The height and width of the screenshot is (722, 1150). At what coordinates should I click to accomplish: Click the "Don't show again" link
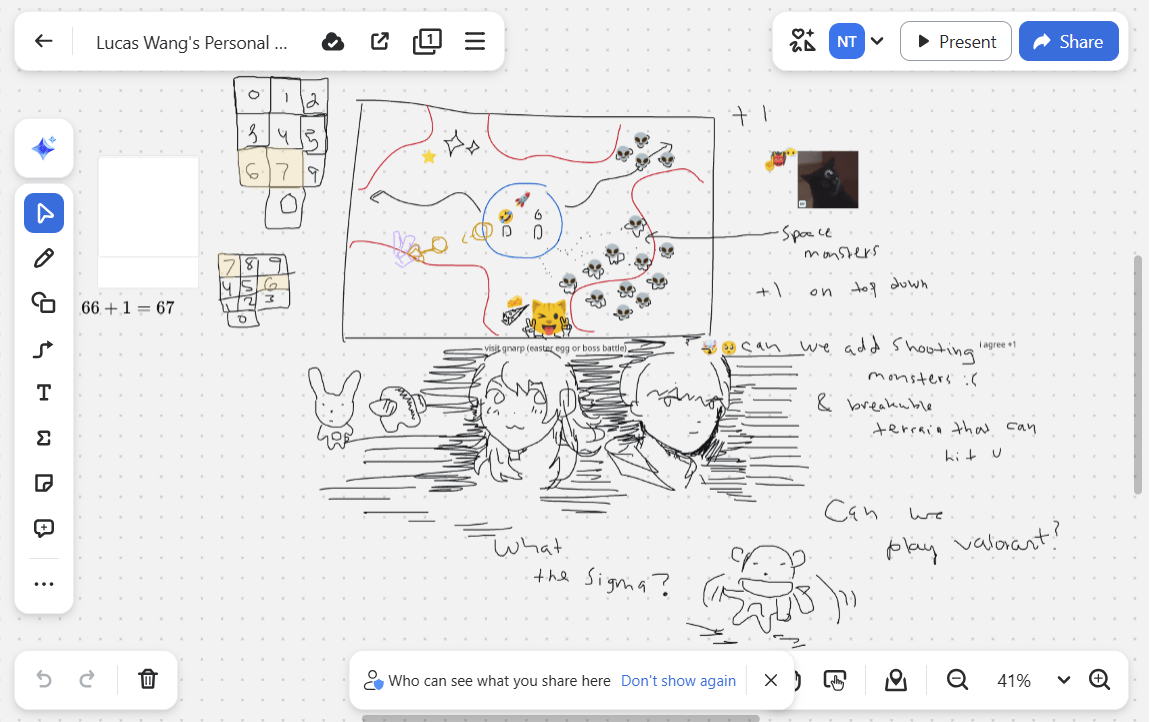pyautogui.click(x=678, y=680)
